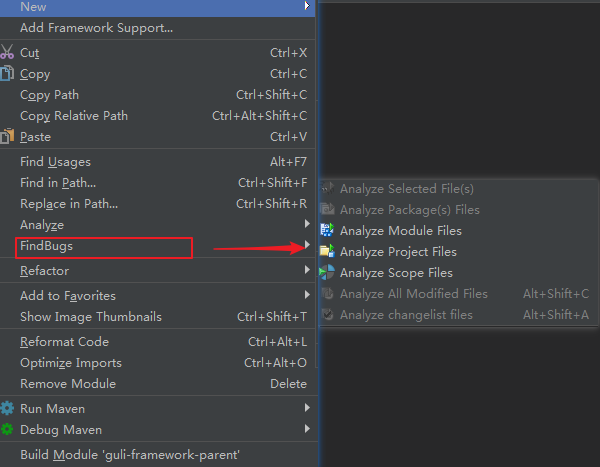600x467 pixels.
Task: Click the Analyze Selected File(s) icon
Action: click(x=327, y=188)
